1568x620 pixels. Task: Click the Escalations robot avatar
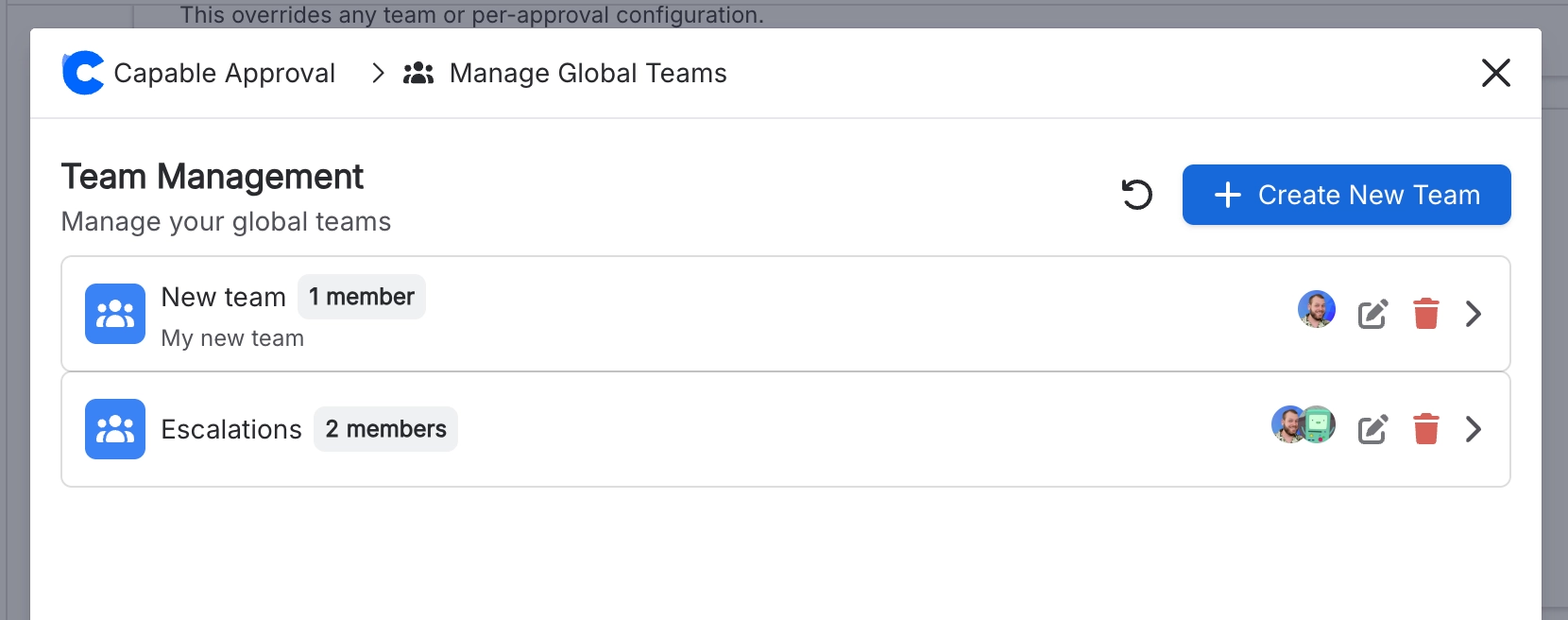(x=1319, y=424)
